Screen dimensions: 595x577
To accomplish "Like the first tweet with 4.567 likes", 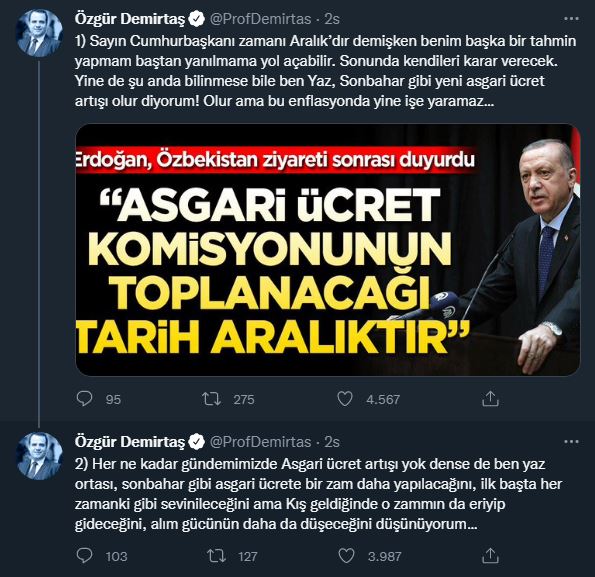I will tap(345, 399).
